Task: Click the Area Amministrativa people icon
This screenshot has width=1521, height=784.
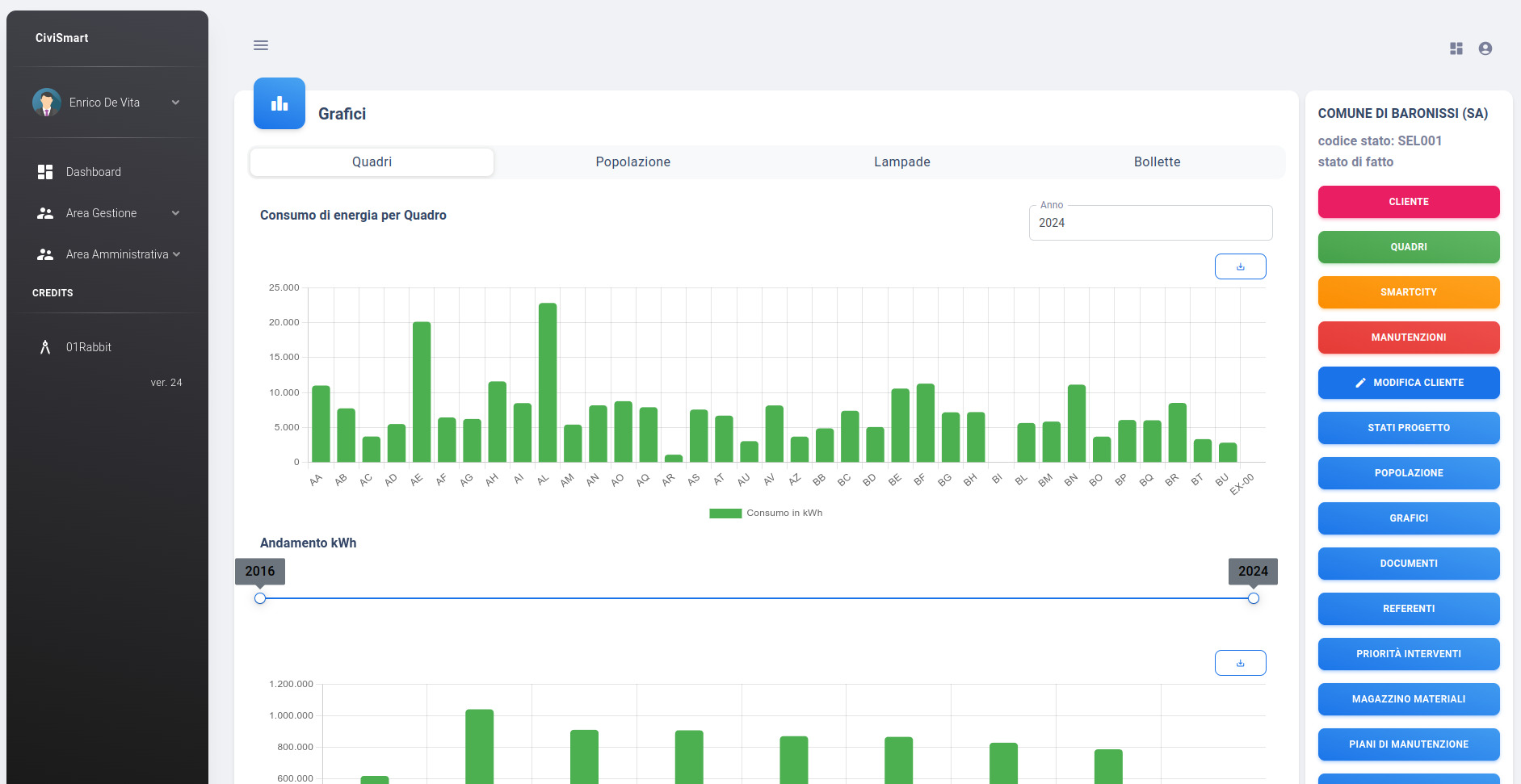Action: coord(45,254)
